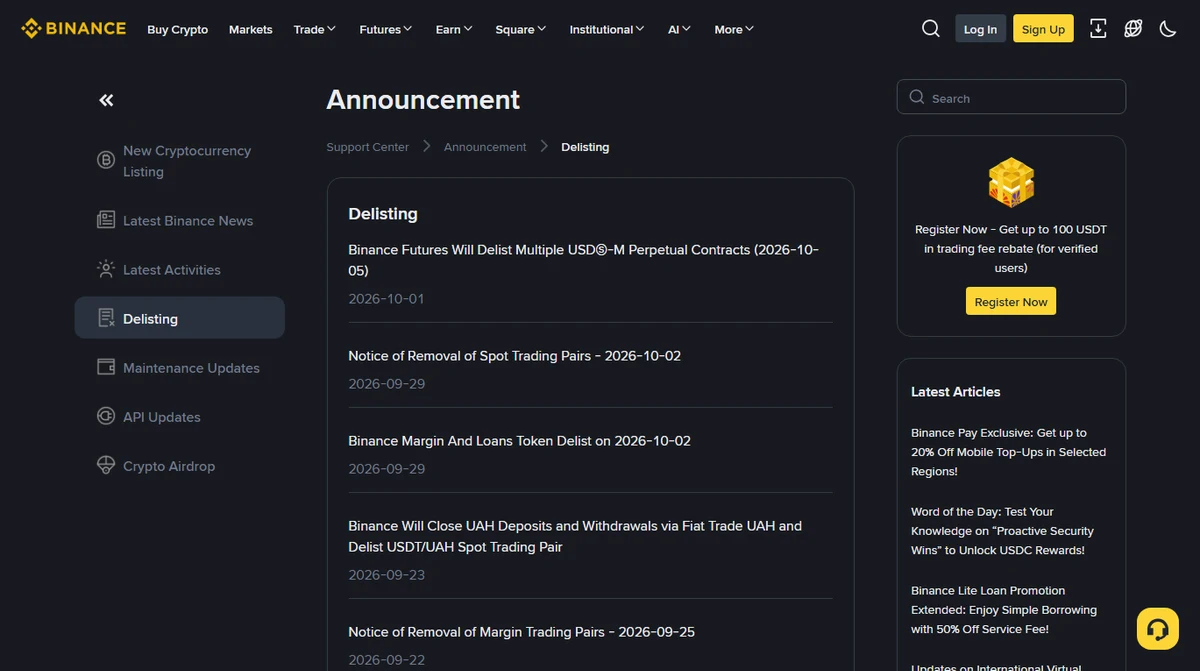Expand the Futures dropdown menu

point(386,29)
